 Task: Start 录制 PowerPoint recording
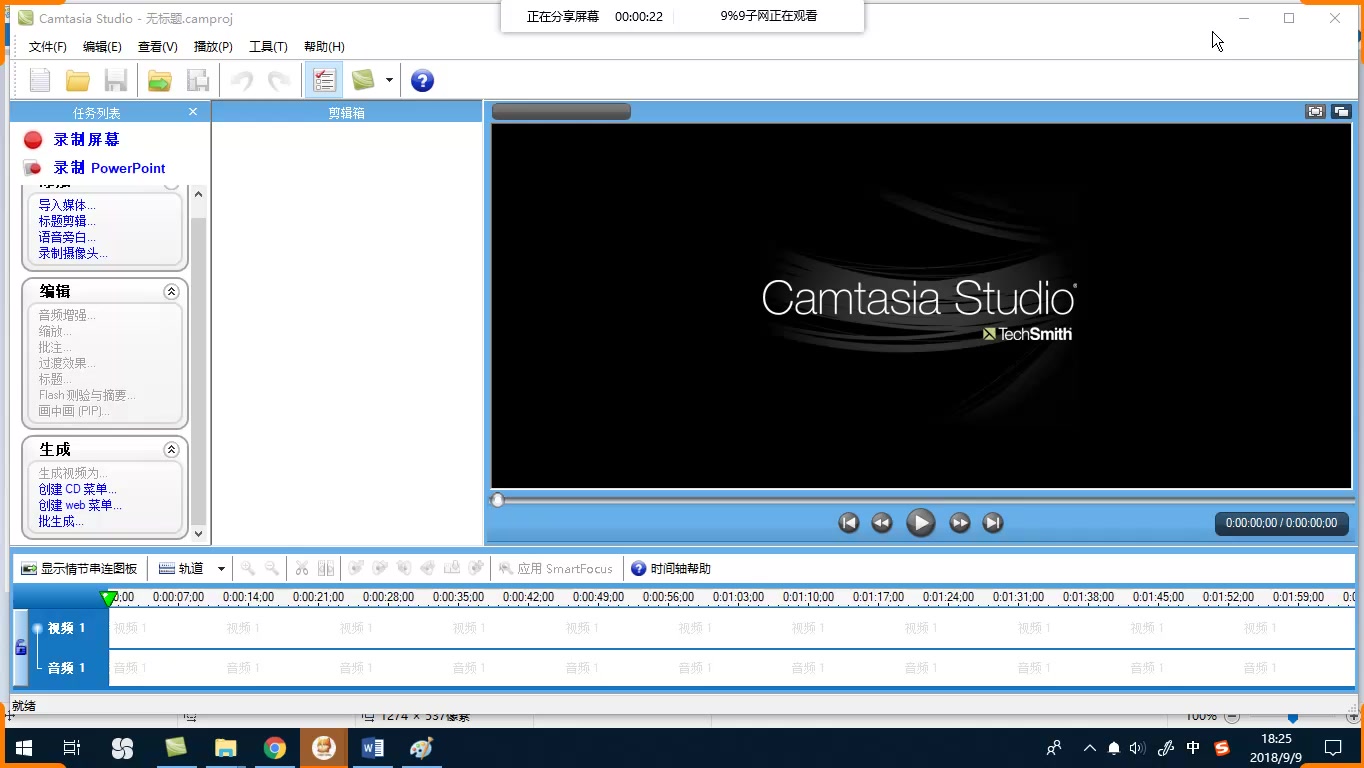point(109,168)
